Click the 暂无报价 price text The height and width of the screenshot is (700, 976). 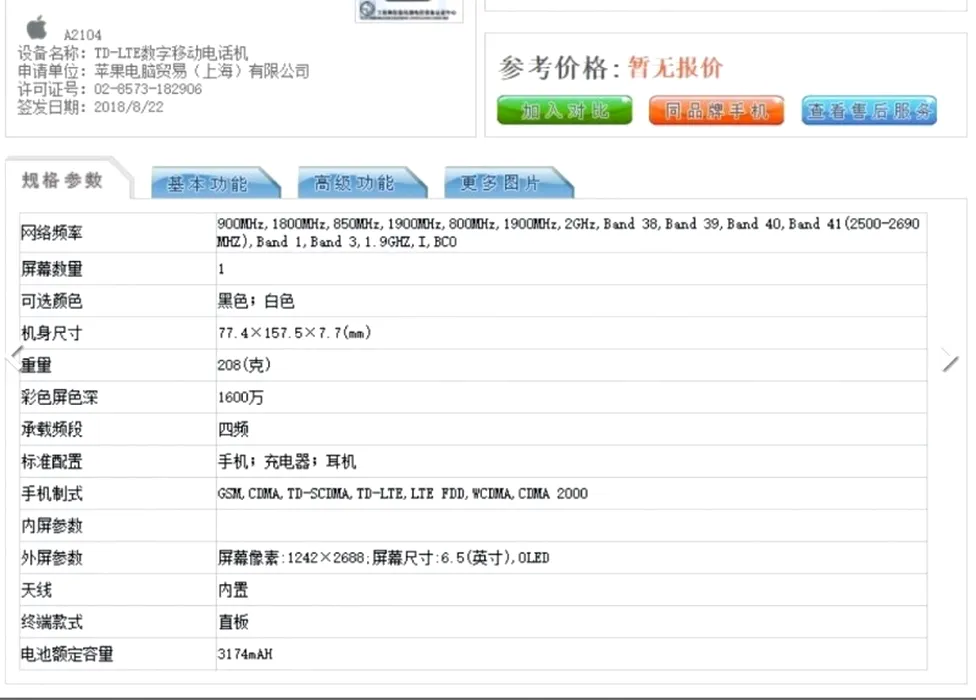tap(675, 68)
